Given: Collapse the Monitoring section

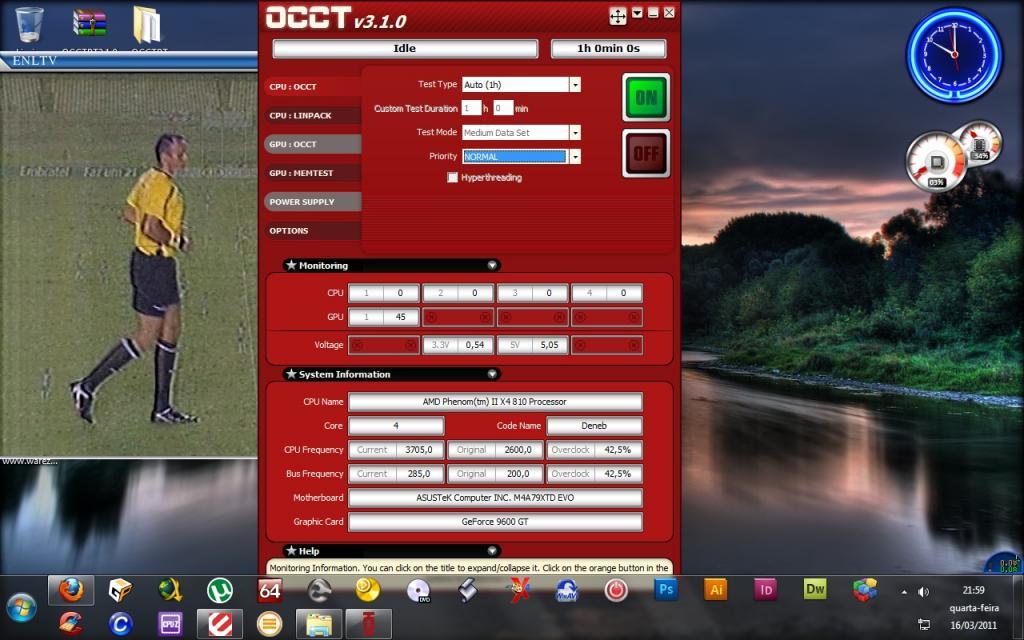Looking at the screenshot, I should [492, 265].
